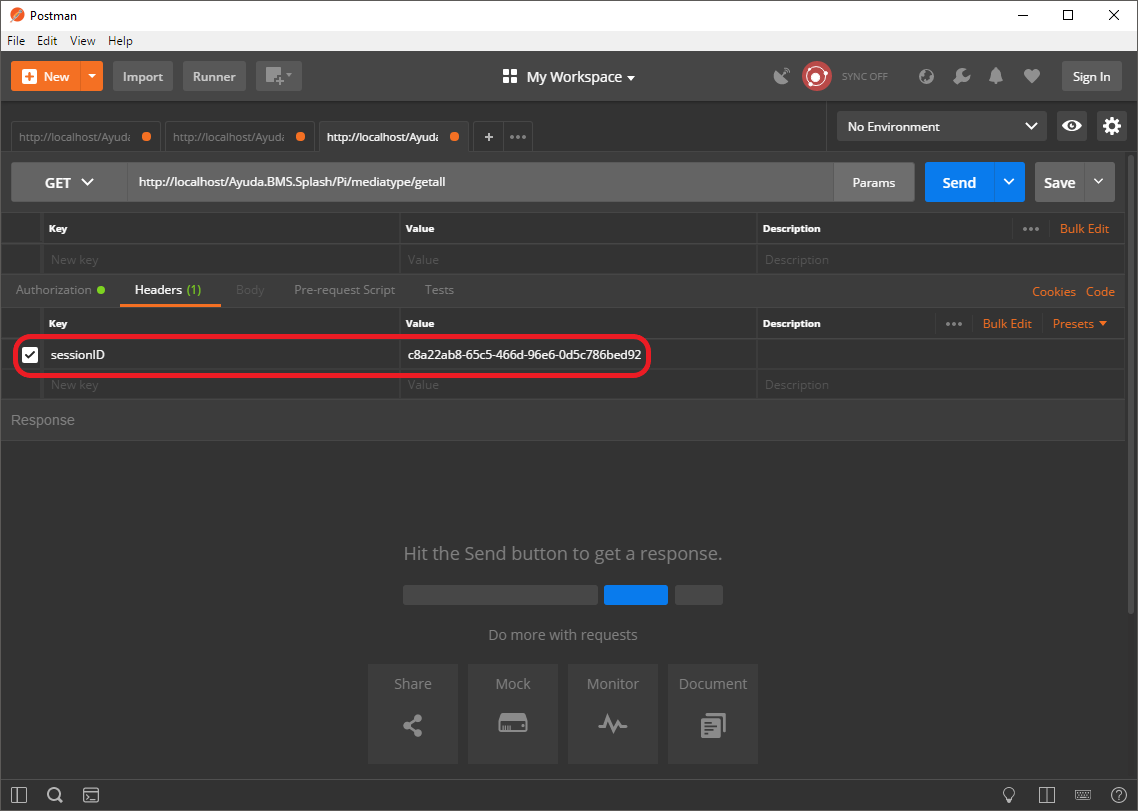1138x811 pixels.
Task: Click Bulk Edit in headers section
Action: (x=1007, y=324)
